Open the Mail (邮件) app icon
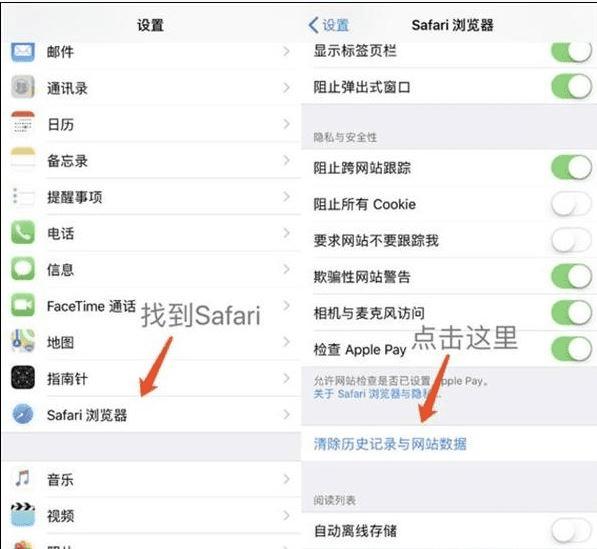This screenshot has width=597, height=549. 23,52
